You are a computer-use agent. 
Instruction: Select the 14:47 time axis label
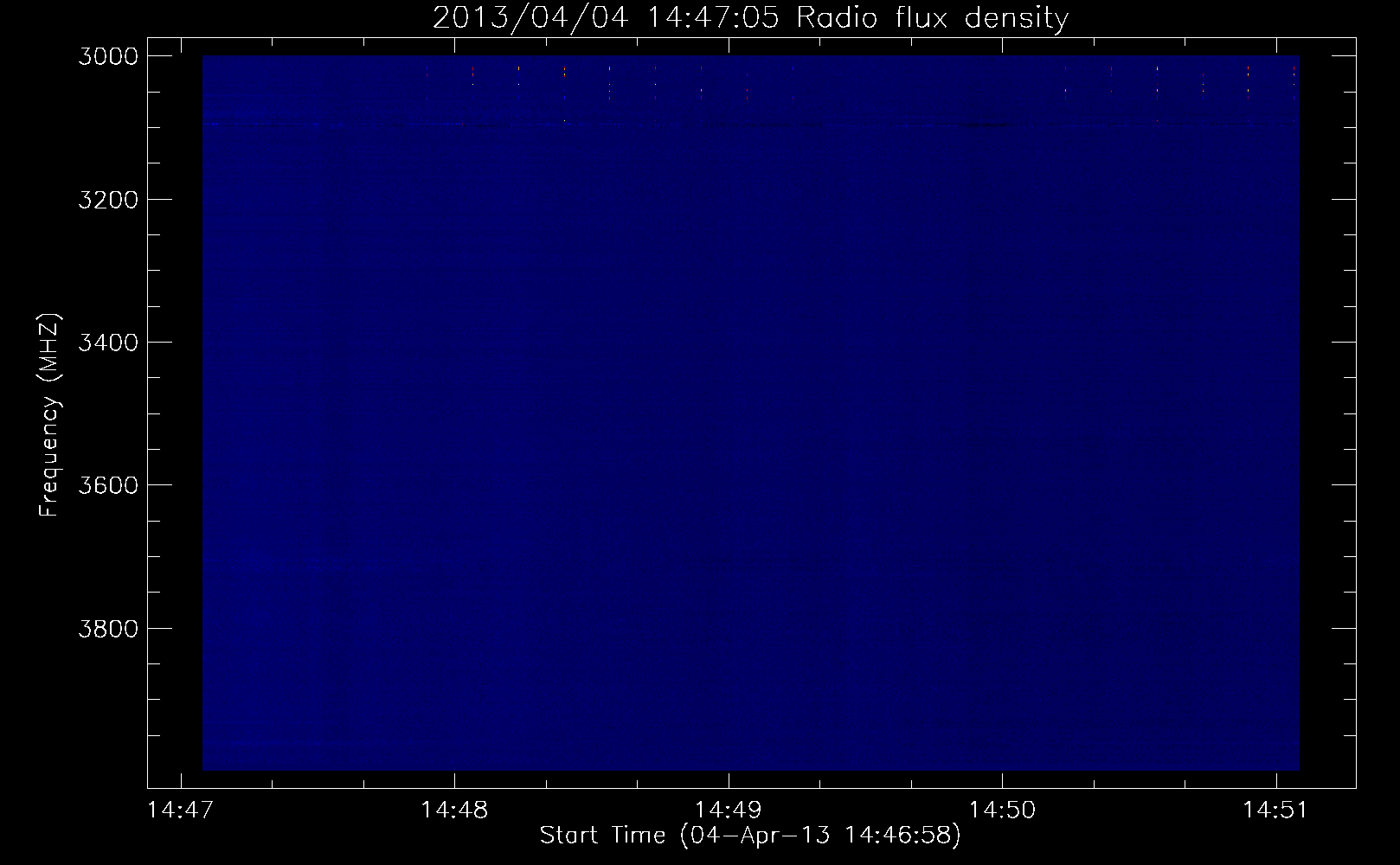pos(181,810)
